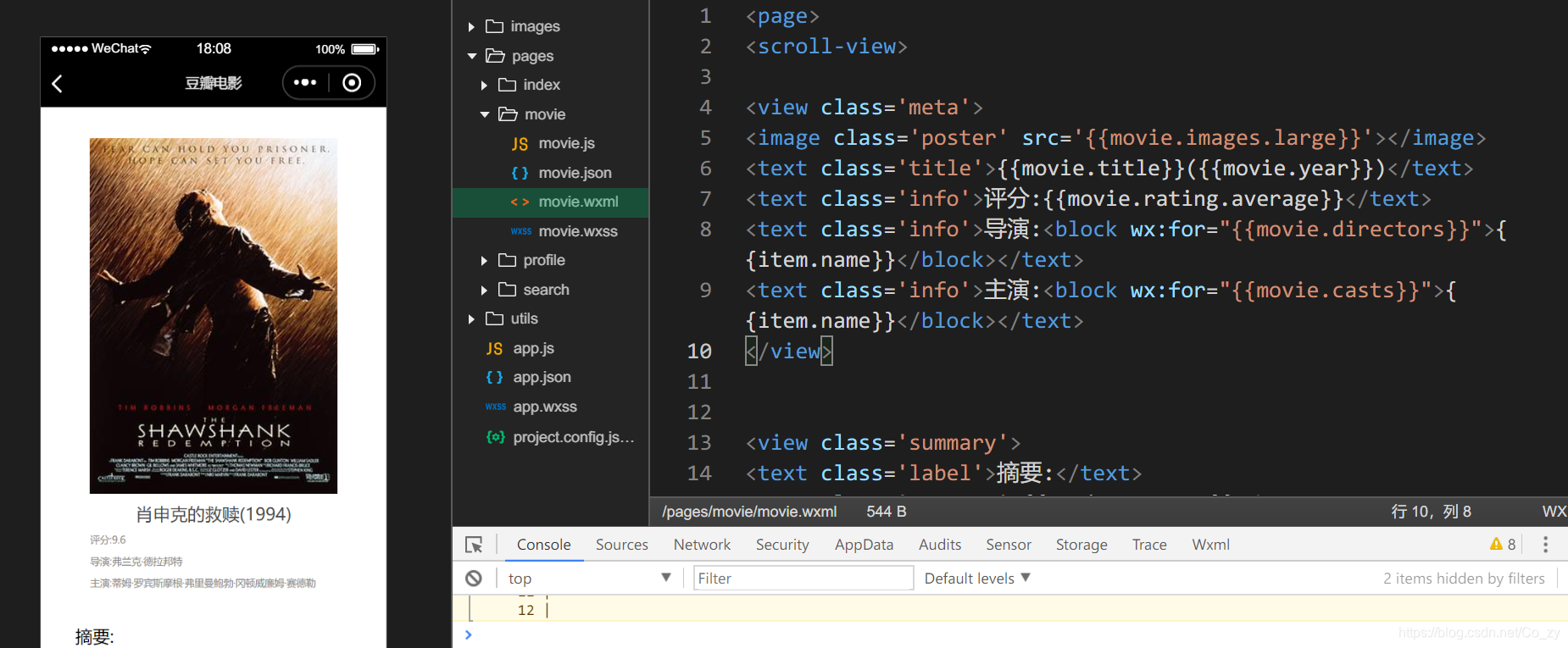
Task: Focus the console Filter input field
Action: click(x=803, y=578)
